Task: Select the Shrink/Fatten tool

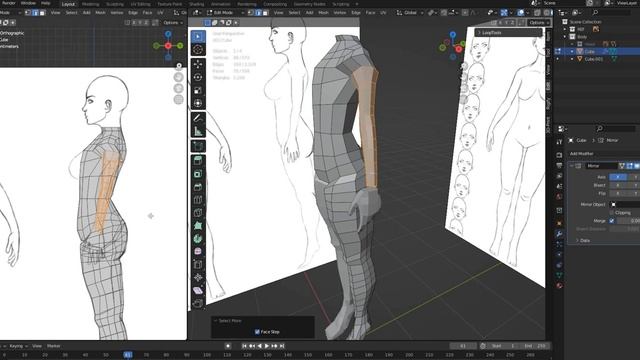Action: pos(198,277)
